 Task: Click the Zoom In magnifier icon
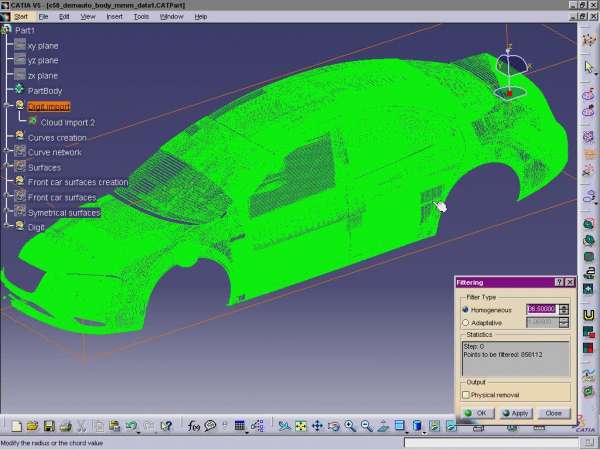350,426
